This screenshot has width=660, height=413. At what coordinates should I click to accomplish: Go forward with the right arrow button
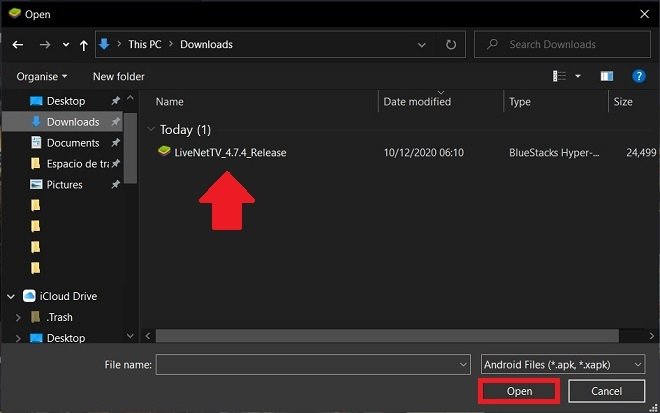click(45, 45)
